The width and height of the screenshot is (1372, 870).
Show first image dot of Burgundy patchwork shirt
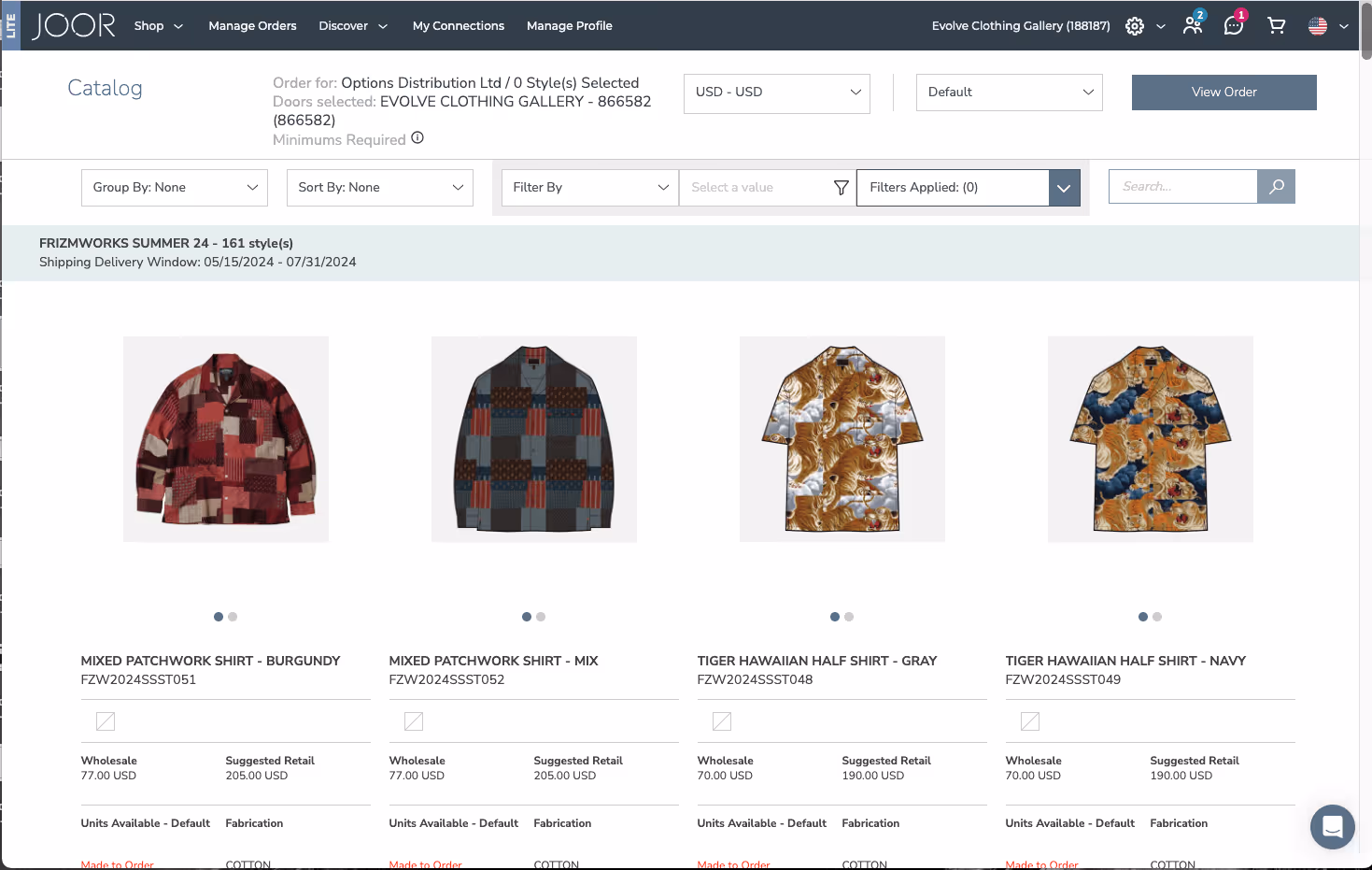[219, 617]
